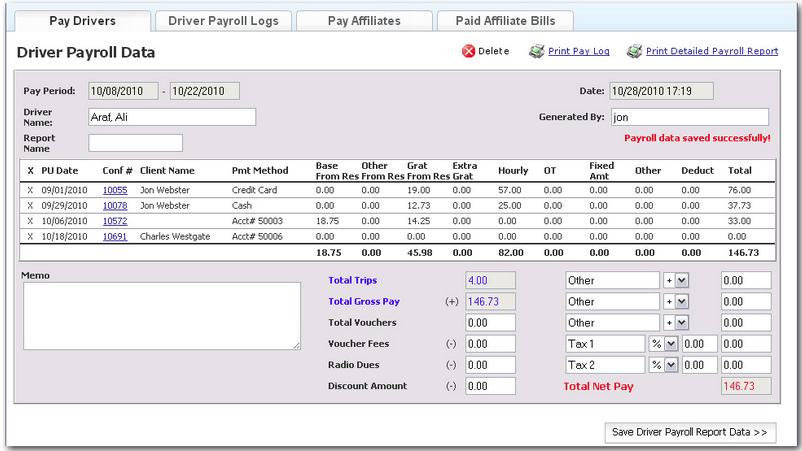Open the % dropdown next to Tax 1
Screen dimensions: 802x451
(x=671, y=344)
